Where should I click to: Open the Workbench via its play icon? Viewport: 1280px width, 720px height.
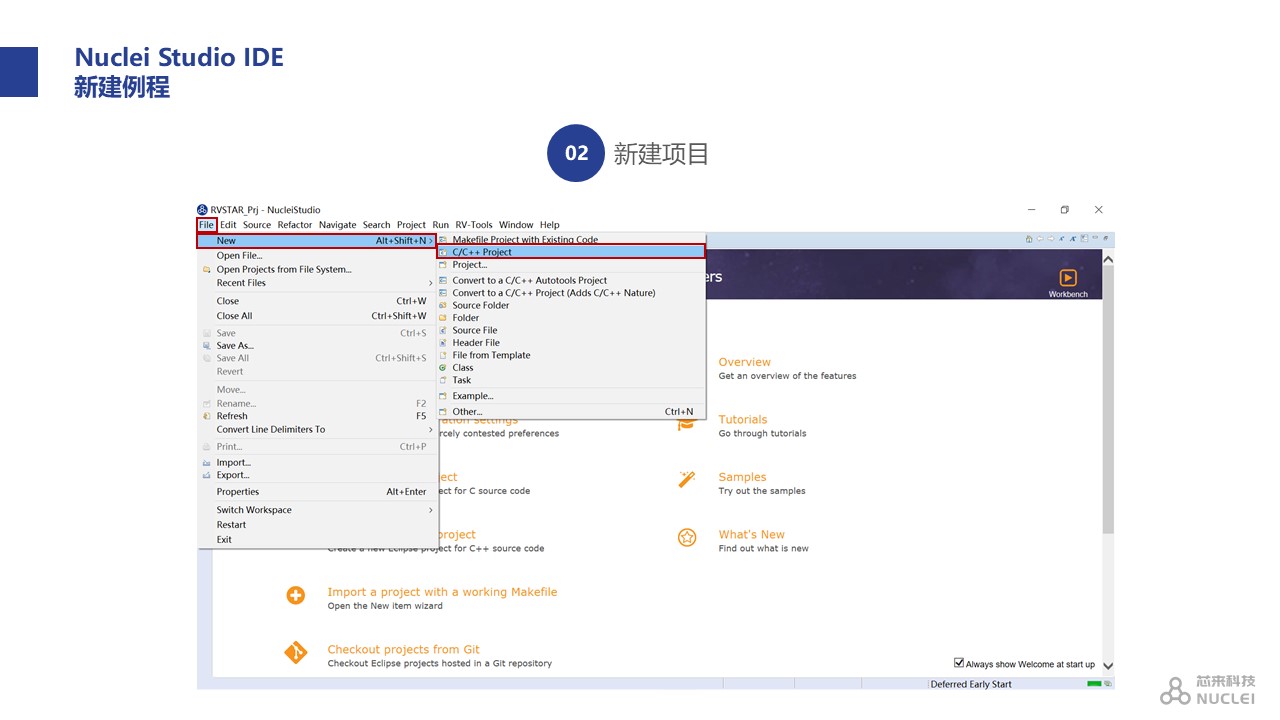coord(1068,277)
